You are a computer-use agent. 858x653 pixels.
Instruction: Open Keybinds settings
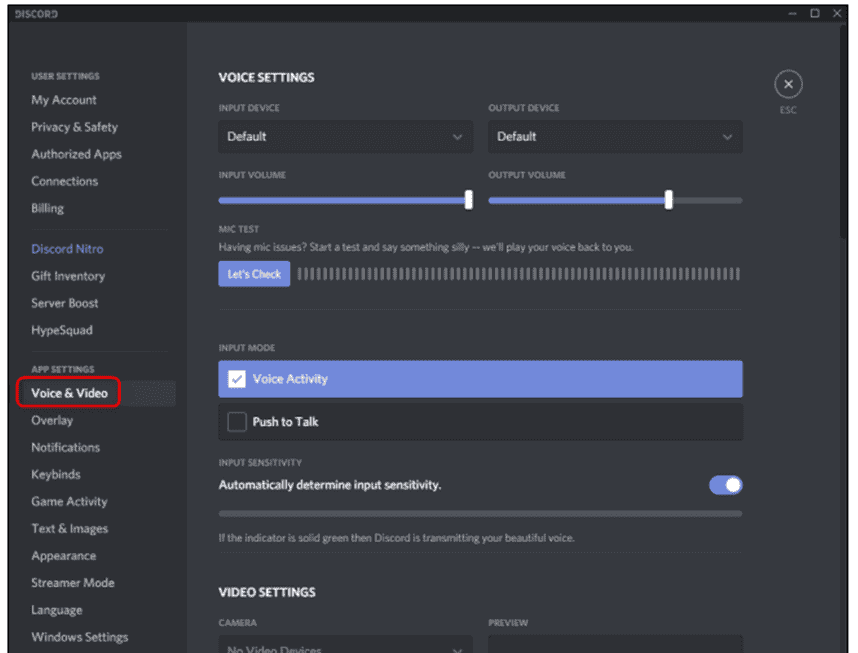56,475
